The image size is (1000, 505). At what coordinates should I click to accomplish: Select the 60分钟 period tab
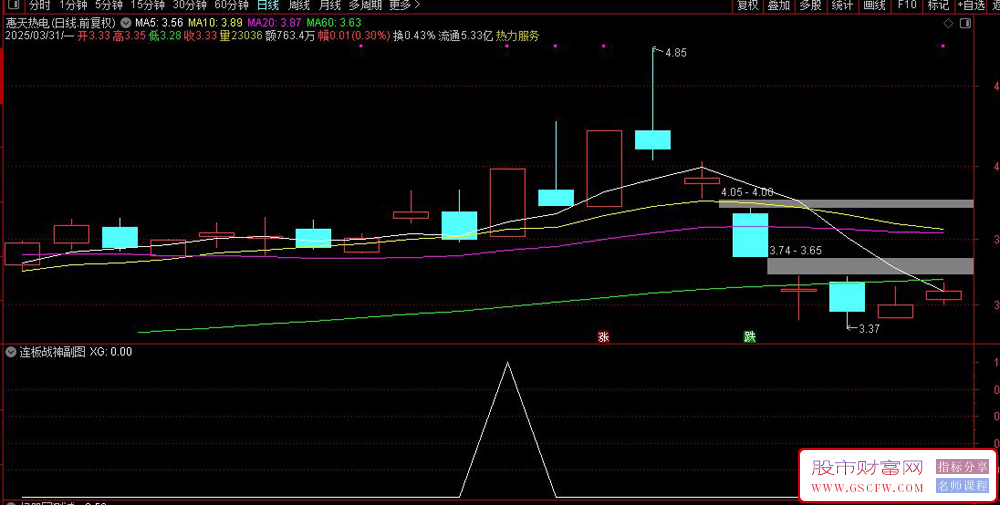point(232,5)
